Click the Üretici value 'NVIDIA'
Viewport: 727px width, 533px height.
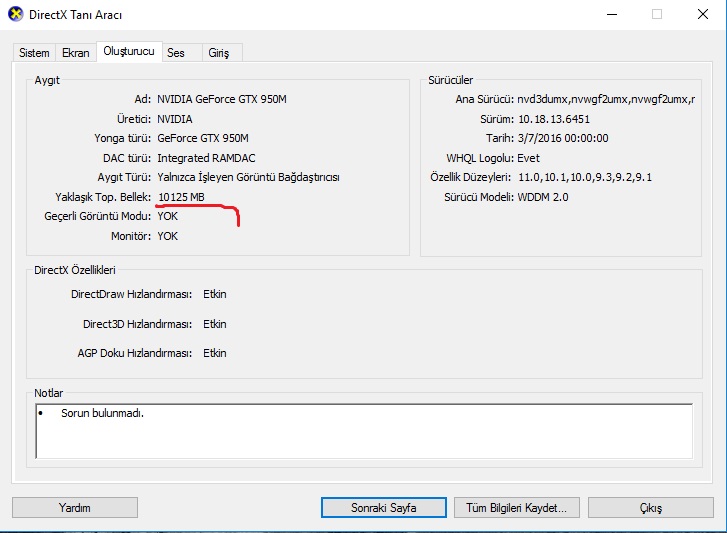(x=175, y=119)
